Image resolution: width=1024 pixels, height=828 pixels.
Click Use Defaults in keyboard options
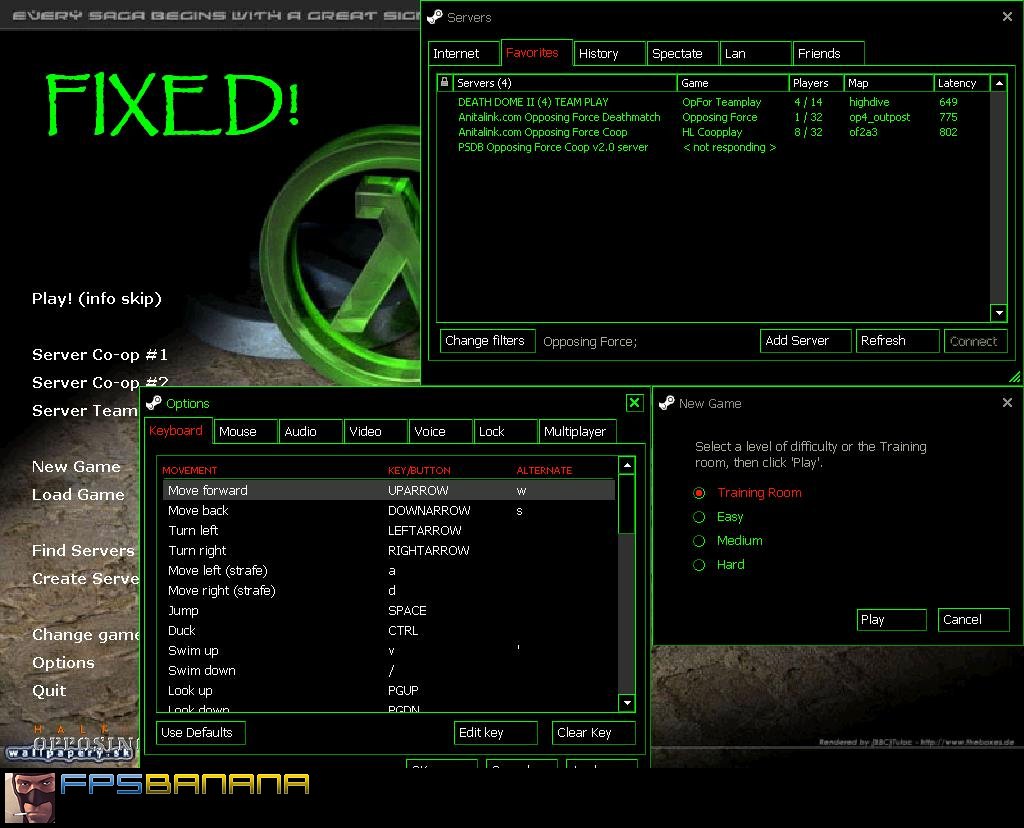(200, 732)
